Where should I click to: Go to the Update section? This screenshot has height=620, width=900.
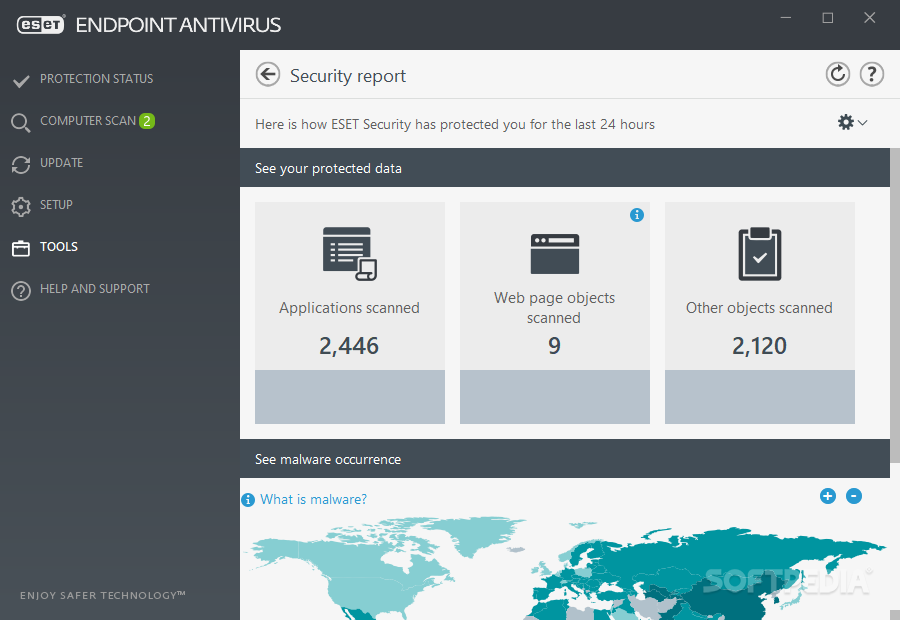pos(61,163)
